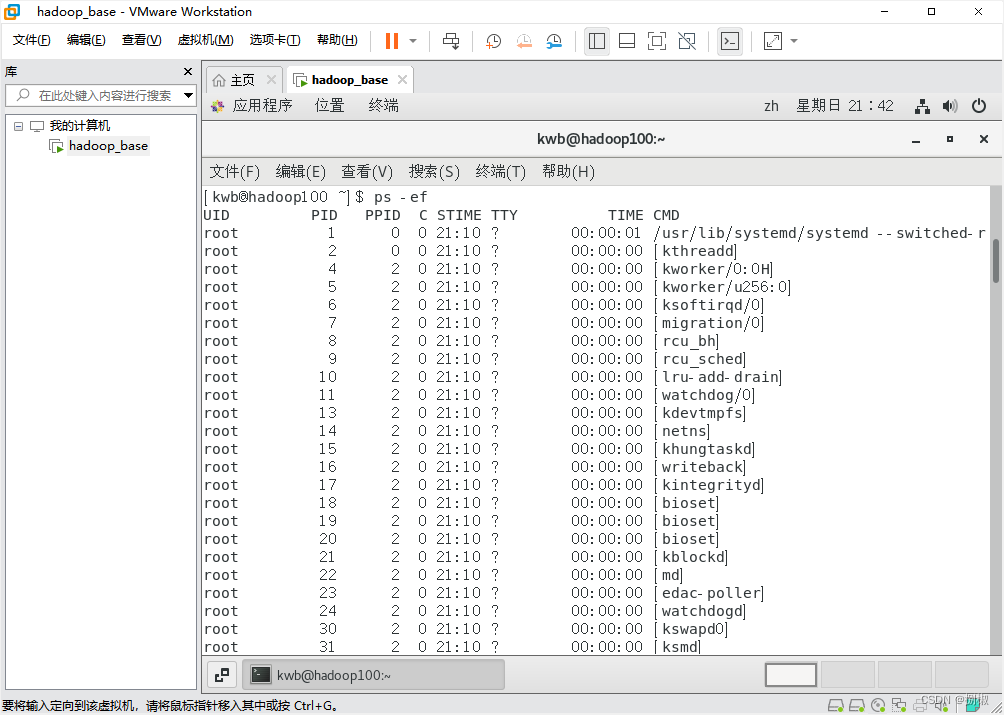The image size is (1004, 715).
Task: Close the 主页 tab
Action: click(x=271, y=80)
